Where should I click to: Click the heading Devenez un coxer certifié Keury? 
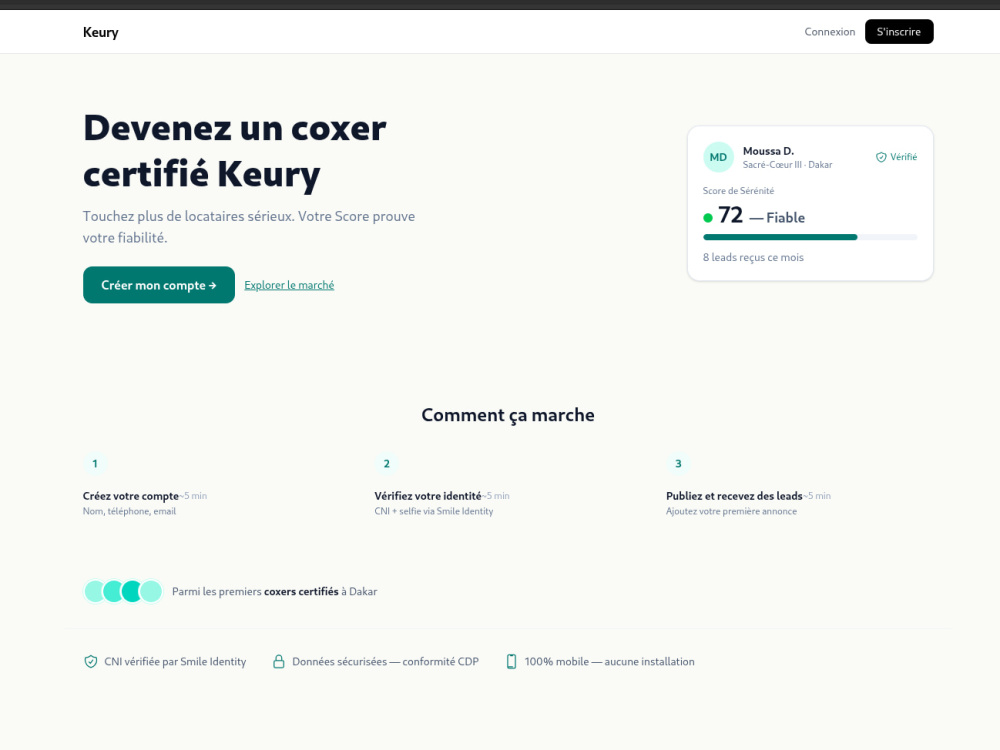(235, 151)
